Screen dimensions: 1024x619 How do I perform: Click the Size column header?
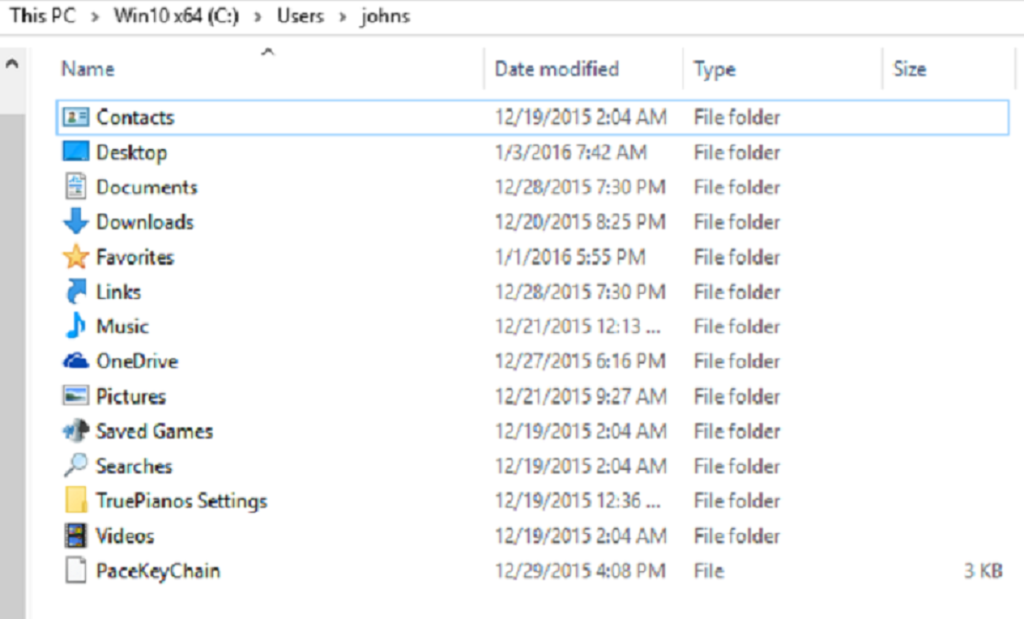coord(909,69)
